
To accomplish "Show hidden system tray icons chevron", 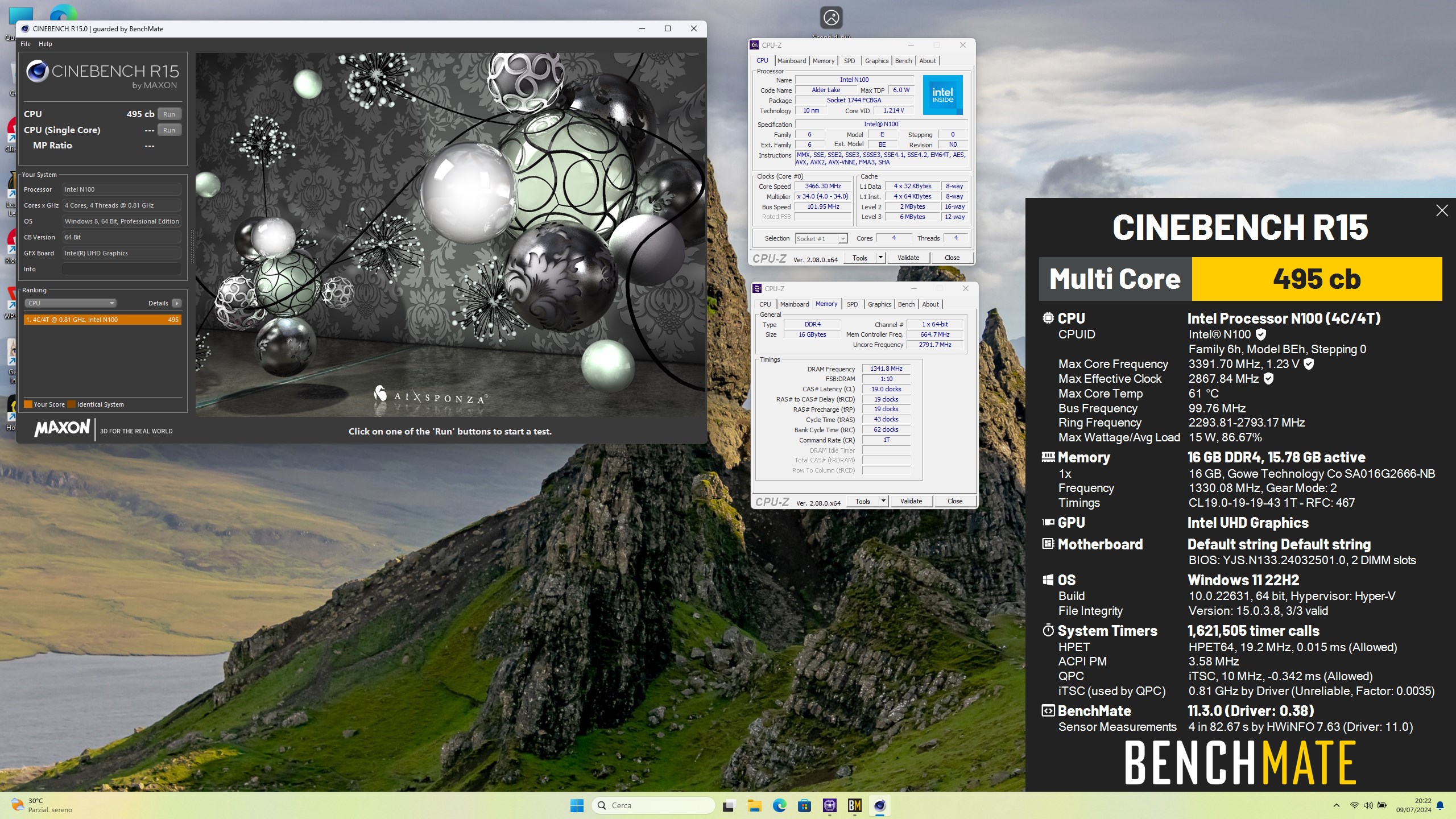I will (x=1337, y=805).
